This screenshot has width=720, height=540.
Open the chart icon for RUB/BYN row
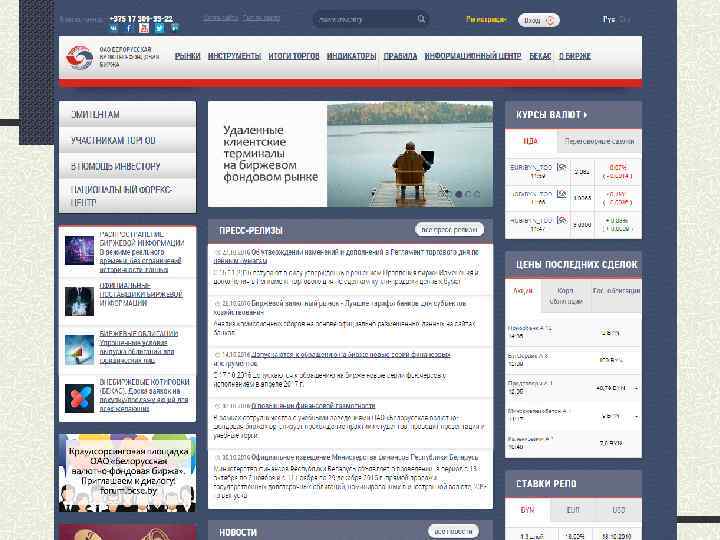(562, 220)
